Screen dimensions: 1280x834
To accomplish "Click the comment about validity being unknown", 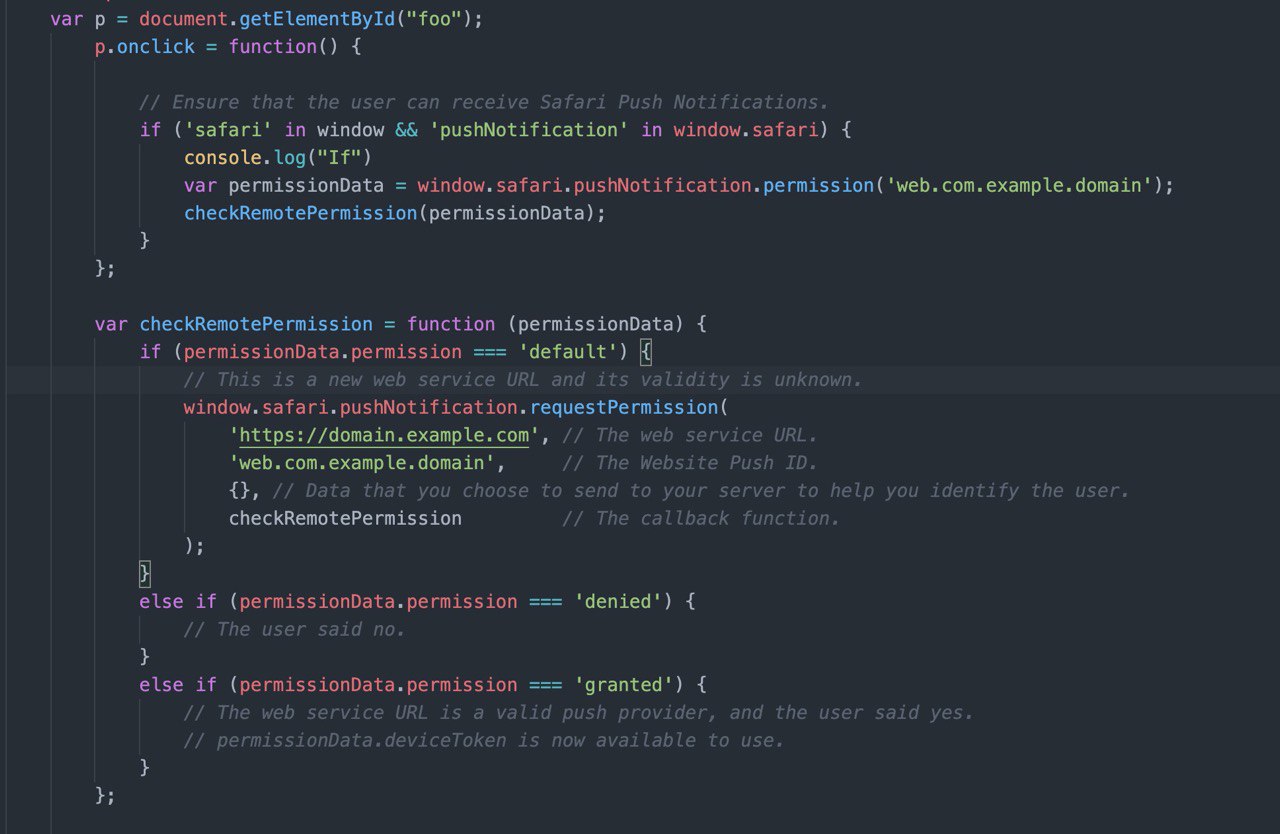I will tap(523, 380).
